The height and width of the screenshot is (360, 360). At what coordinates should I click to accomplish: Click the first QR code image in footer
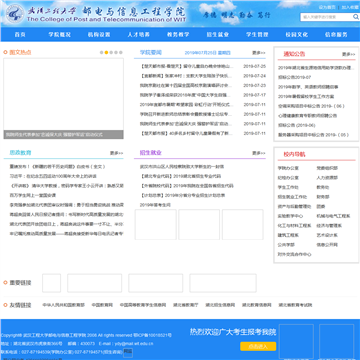(x=296, y=342)
